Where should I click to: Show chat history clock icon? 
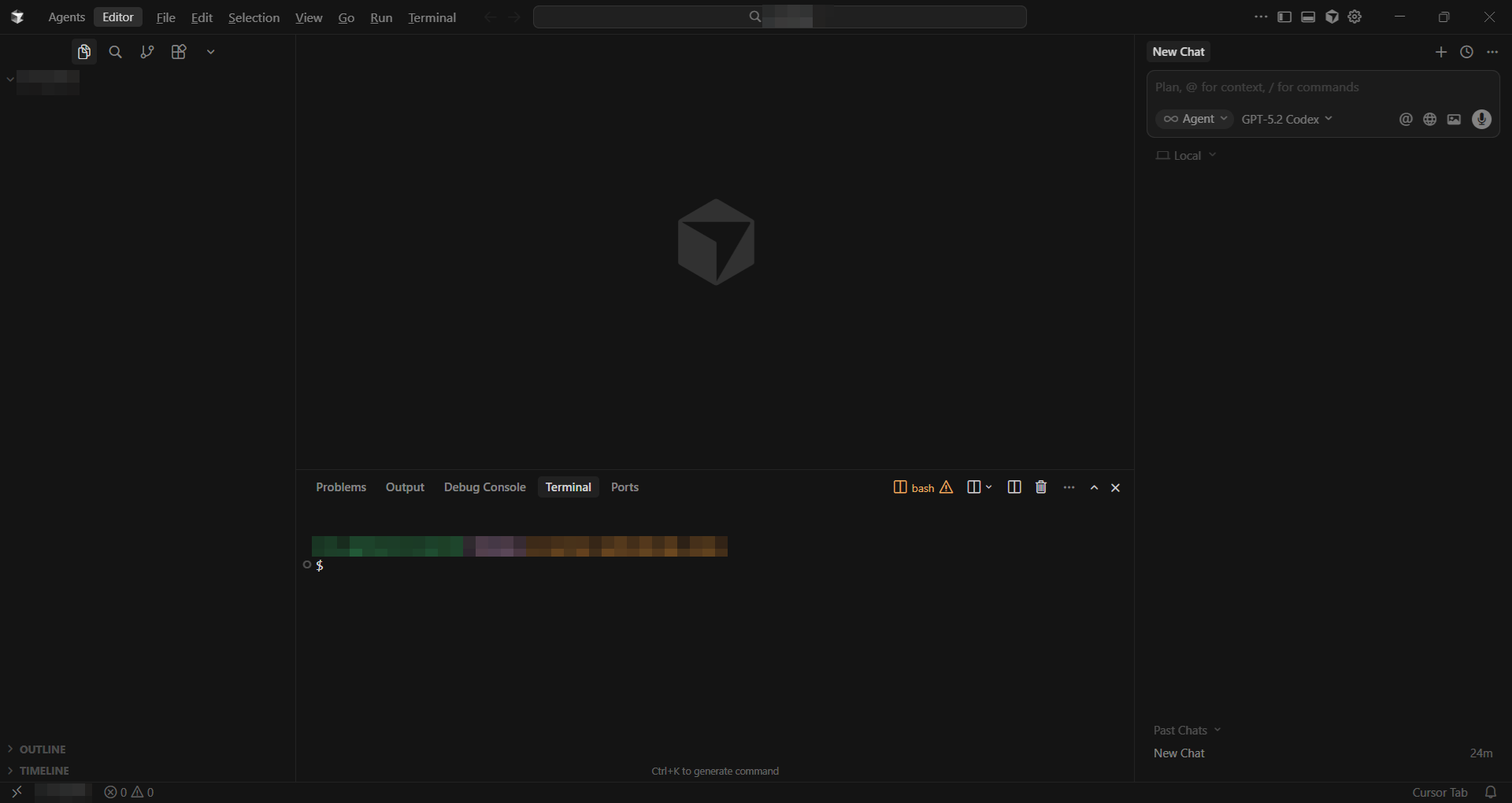(1466, 52)
